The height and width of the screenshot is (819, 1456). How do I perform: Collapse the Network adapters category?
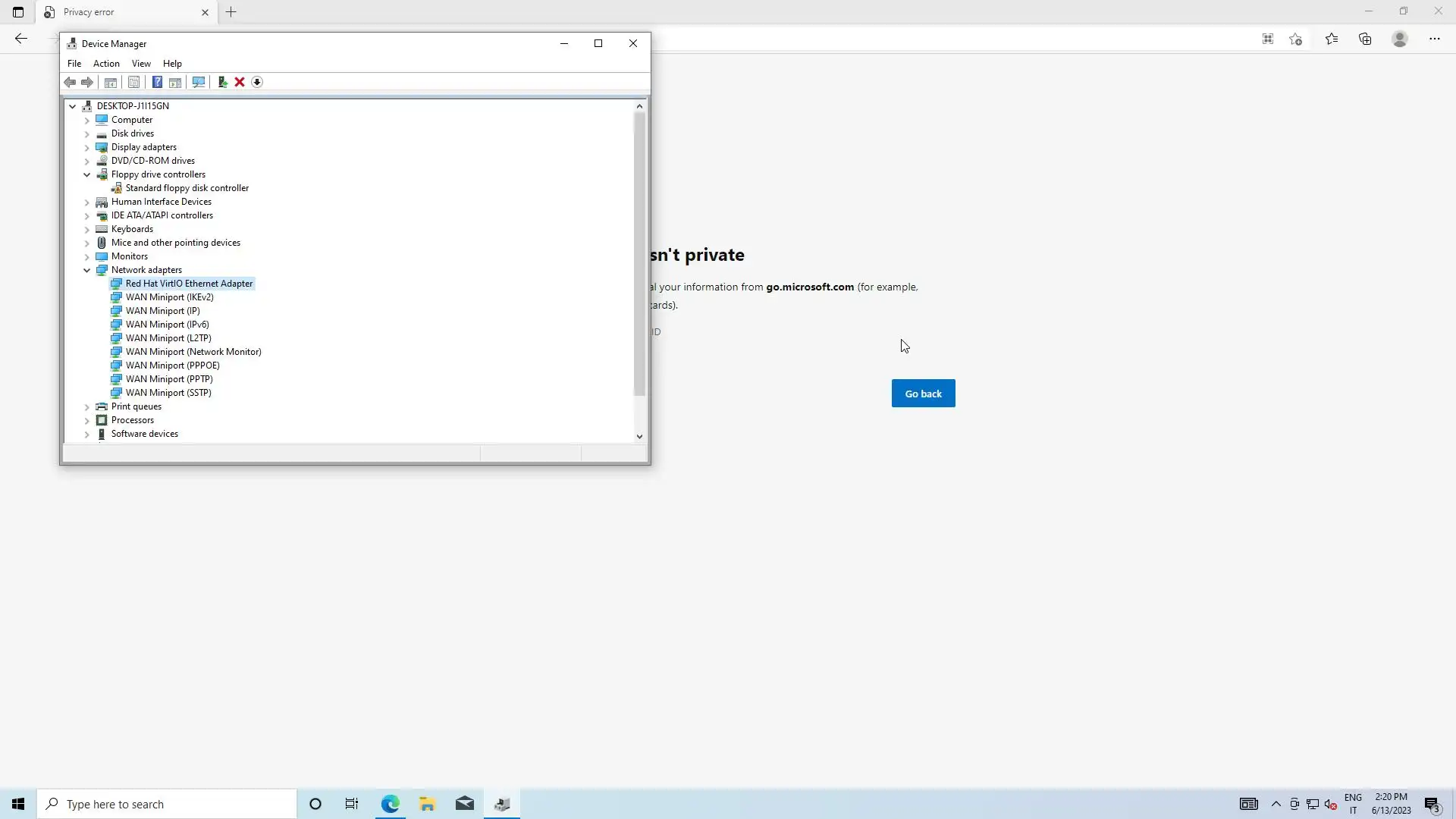point(87,270)
